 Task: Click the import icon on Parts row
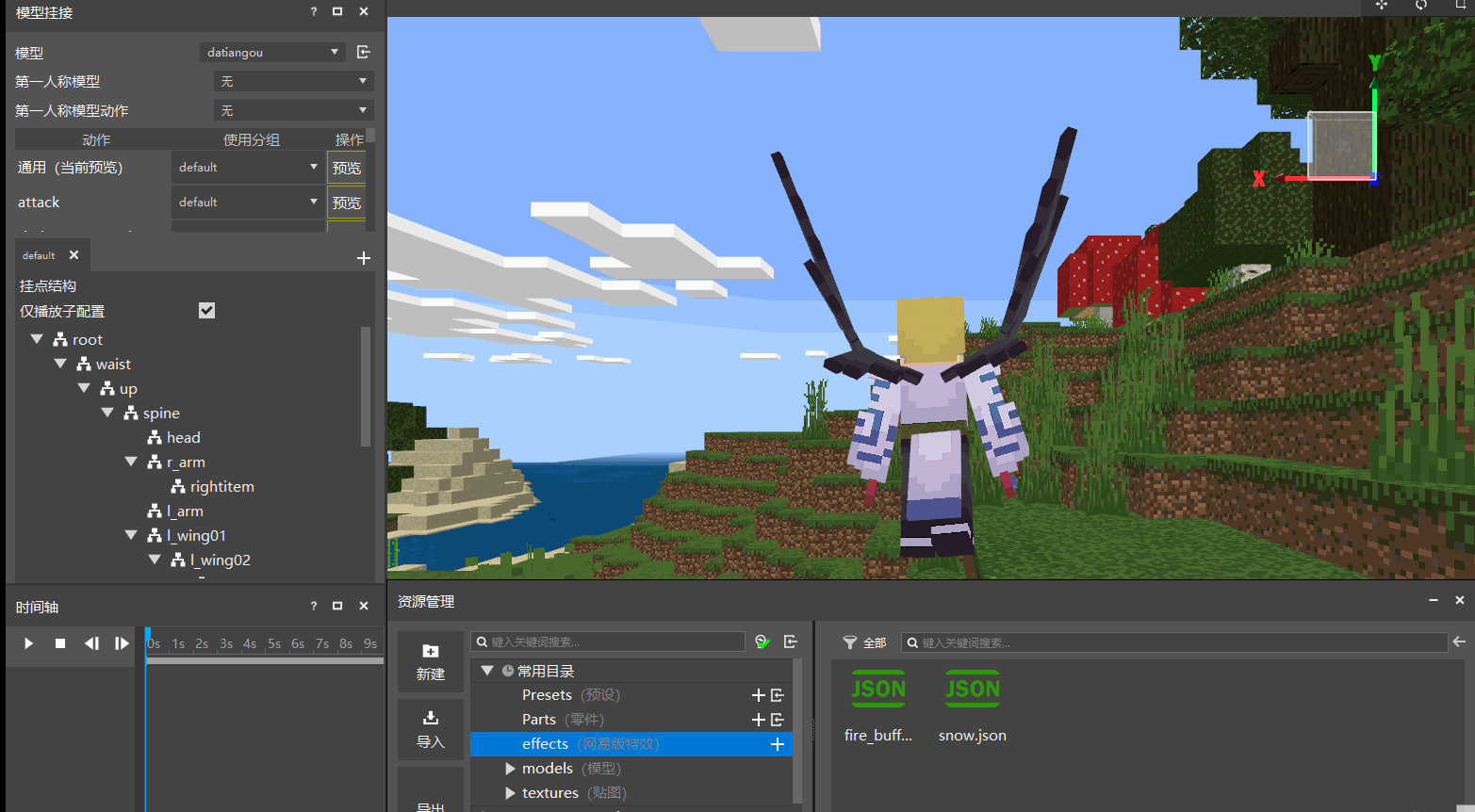coord(778,720)
